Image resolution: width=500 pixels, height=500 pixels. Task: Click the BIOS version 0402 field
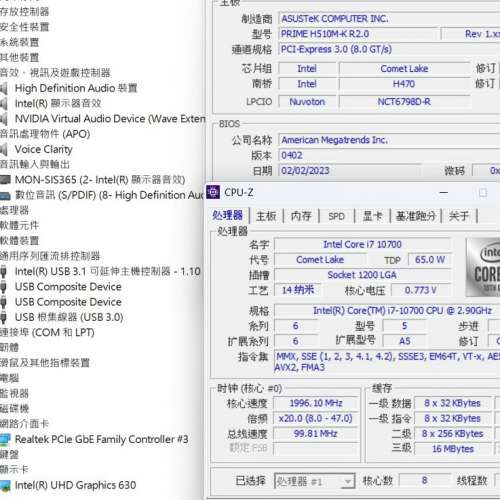(x=389, y=156)
